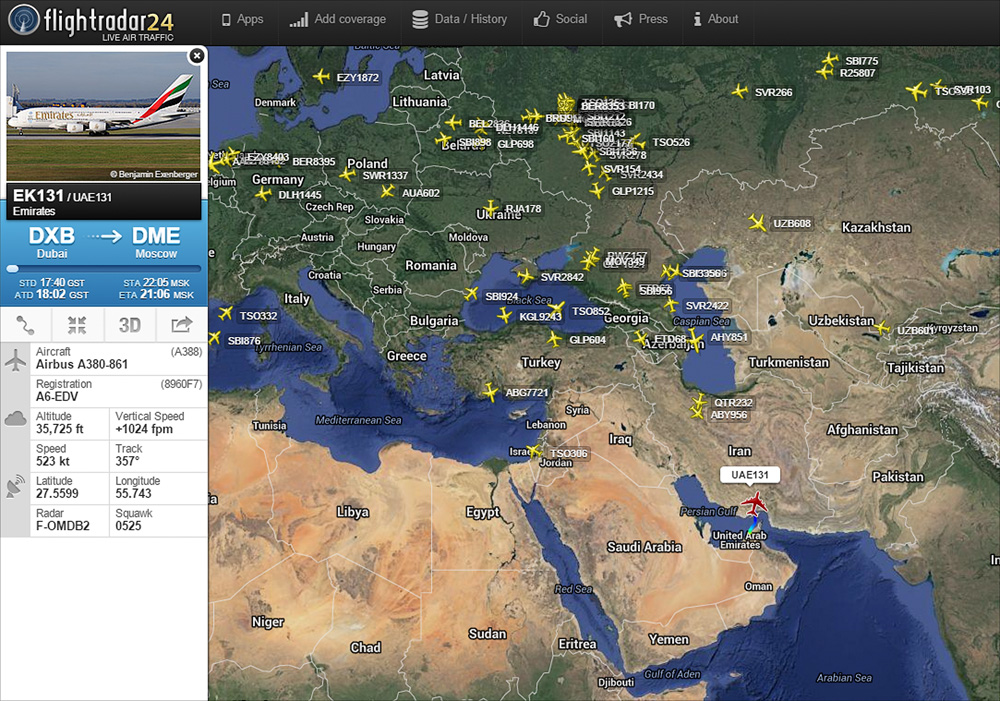Select aircraft SVR2422 near Caspian Sea
The image size is (1000, 701).
(671, 304)
